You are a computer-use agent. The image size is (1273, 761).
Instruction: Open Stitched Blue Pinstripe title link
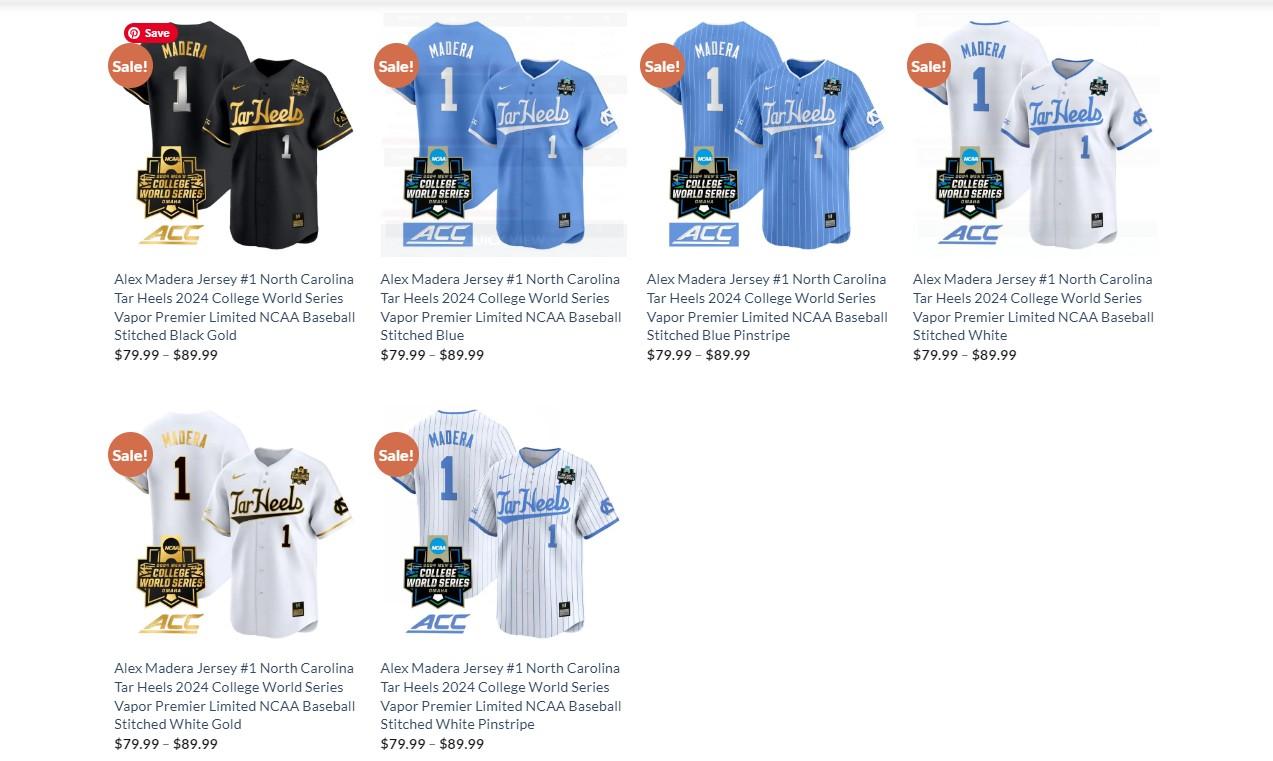point(767,307)
